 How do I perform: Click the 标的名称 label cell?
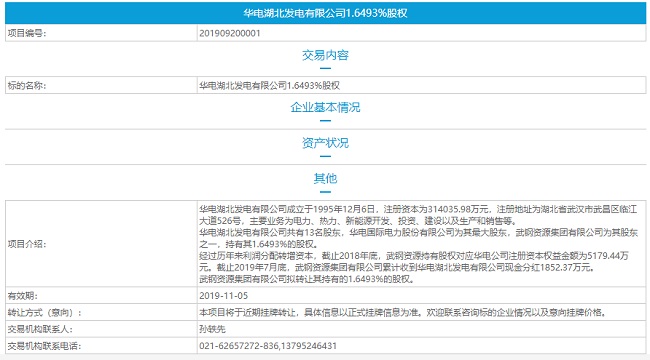[x=101, y=85]
